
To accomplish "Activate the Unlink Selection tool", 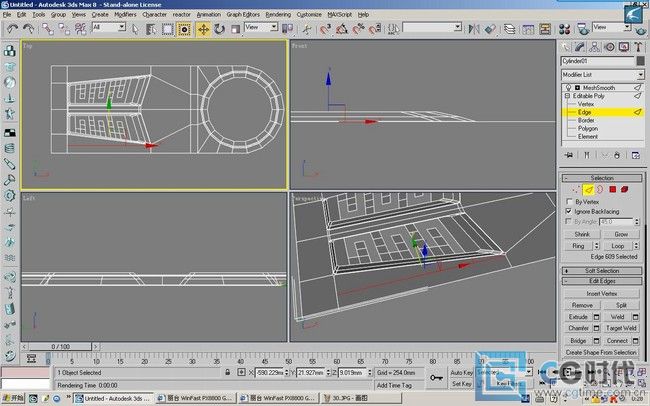I will click(64, 29).
